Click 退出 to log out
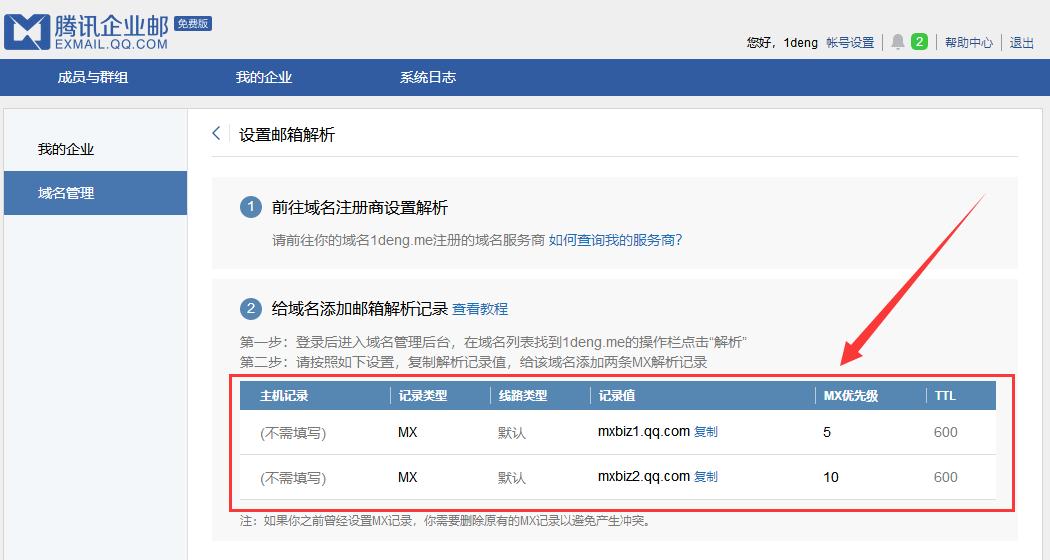This screenshot has height=560, width=1050. tap(1022, 43)
